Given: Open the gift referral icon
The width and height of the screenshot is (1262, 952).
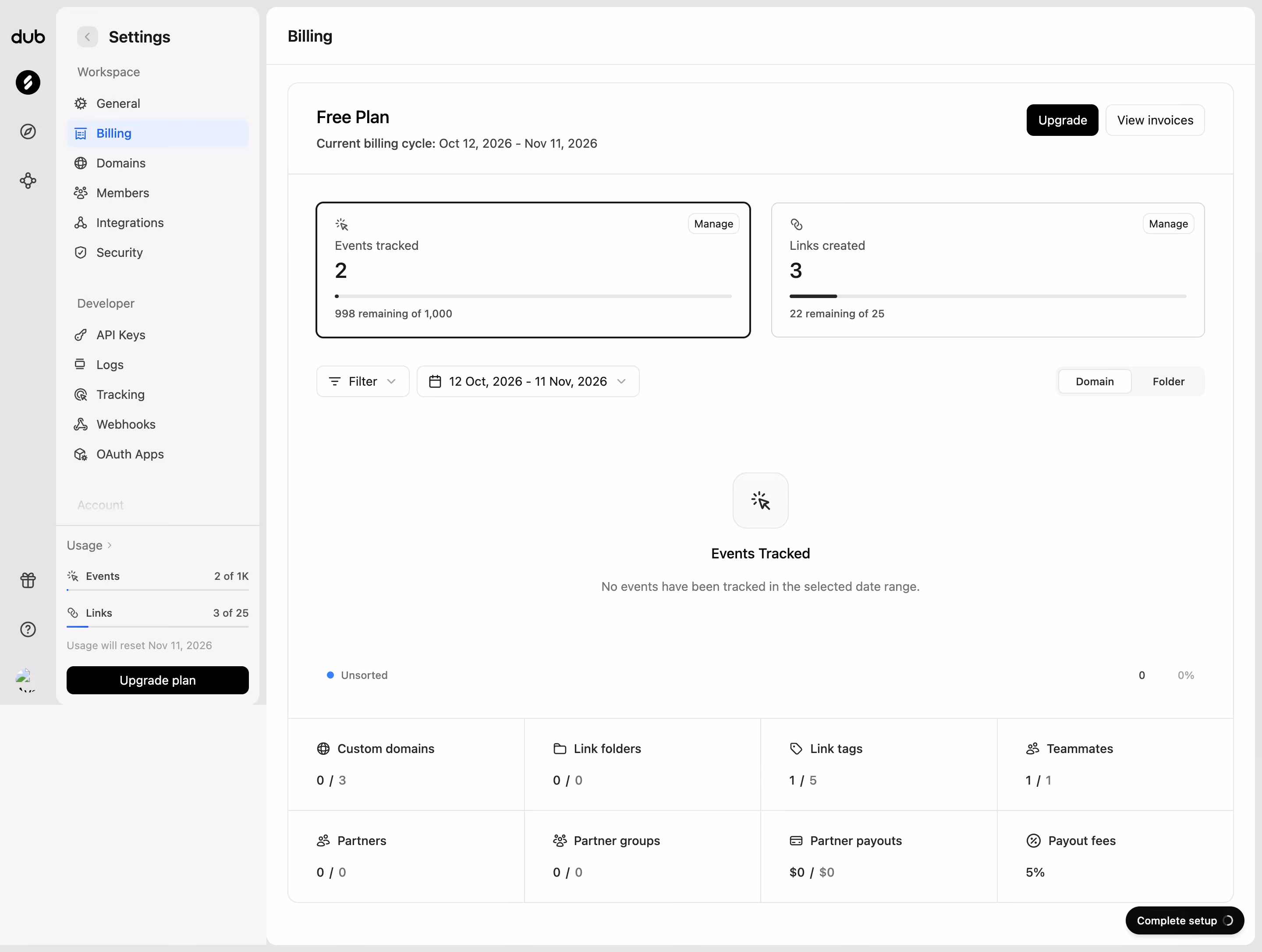Looking at the screenshot, I should coord(28,580).
